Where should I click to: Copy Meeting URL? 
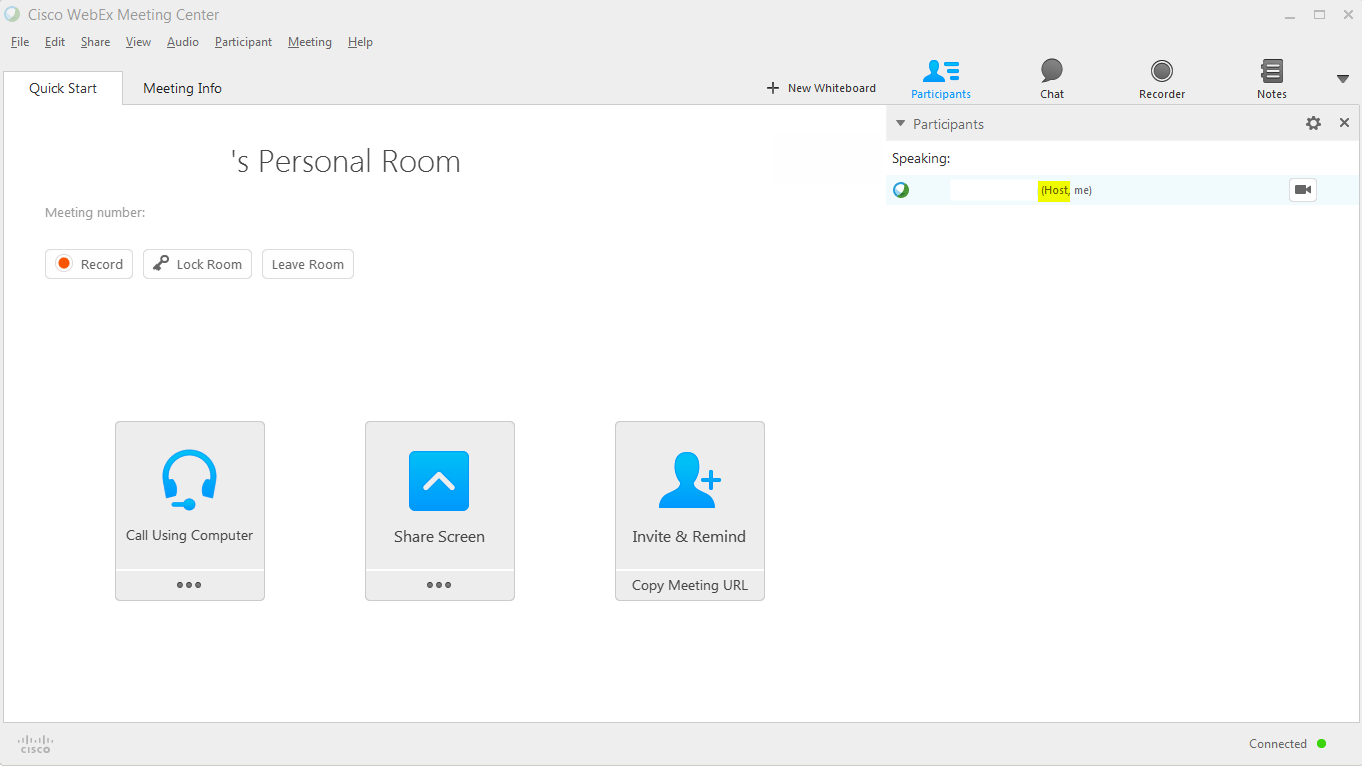coord(690,585)
